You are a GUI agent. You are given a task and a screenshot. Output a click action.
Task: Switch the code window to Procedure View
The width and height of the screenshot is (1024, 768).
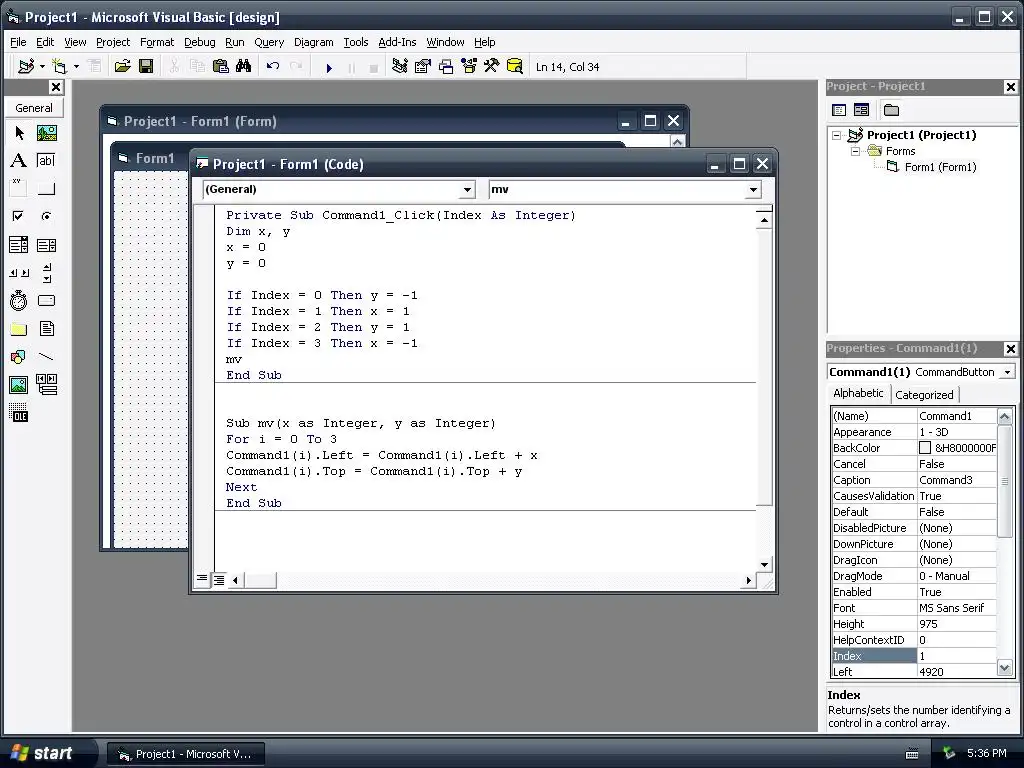pos(202,579)
